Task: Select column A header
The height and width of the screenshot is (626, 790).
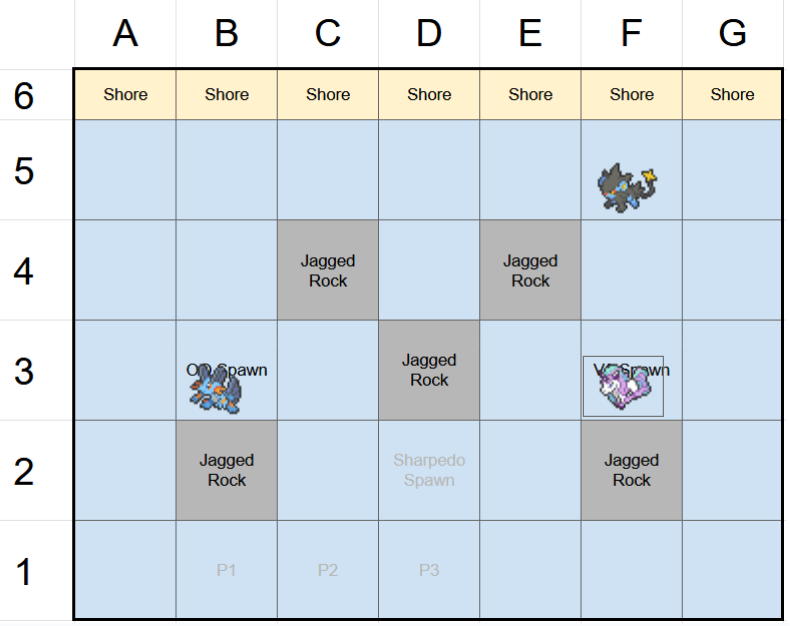Action: coord(125,34)
